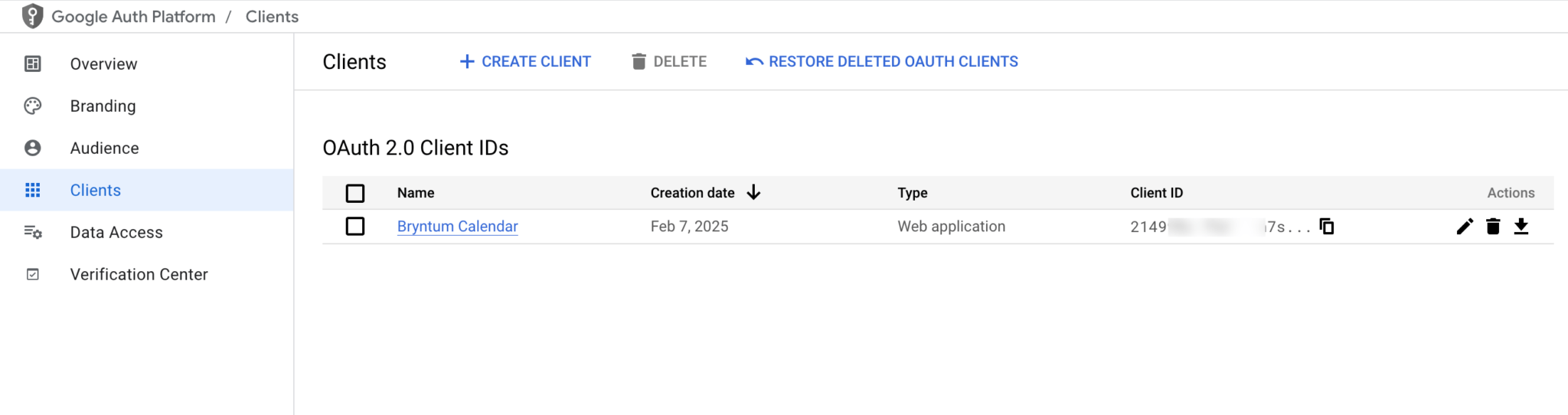Click the Type column header
The height and width of the screenshot is (415, 1568).
913,193
